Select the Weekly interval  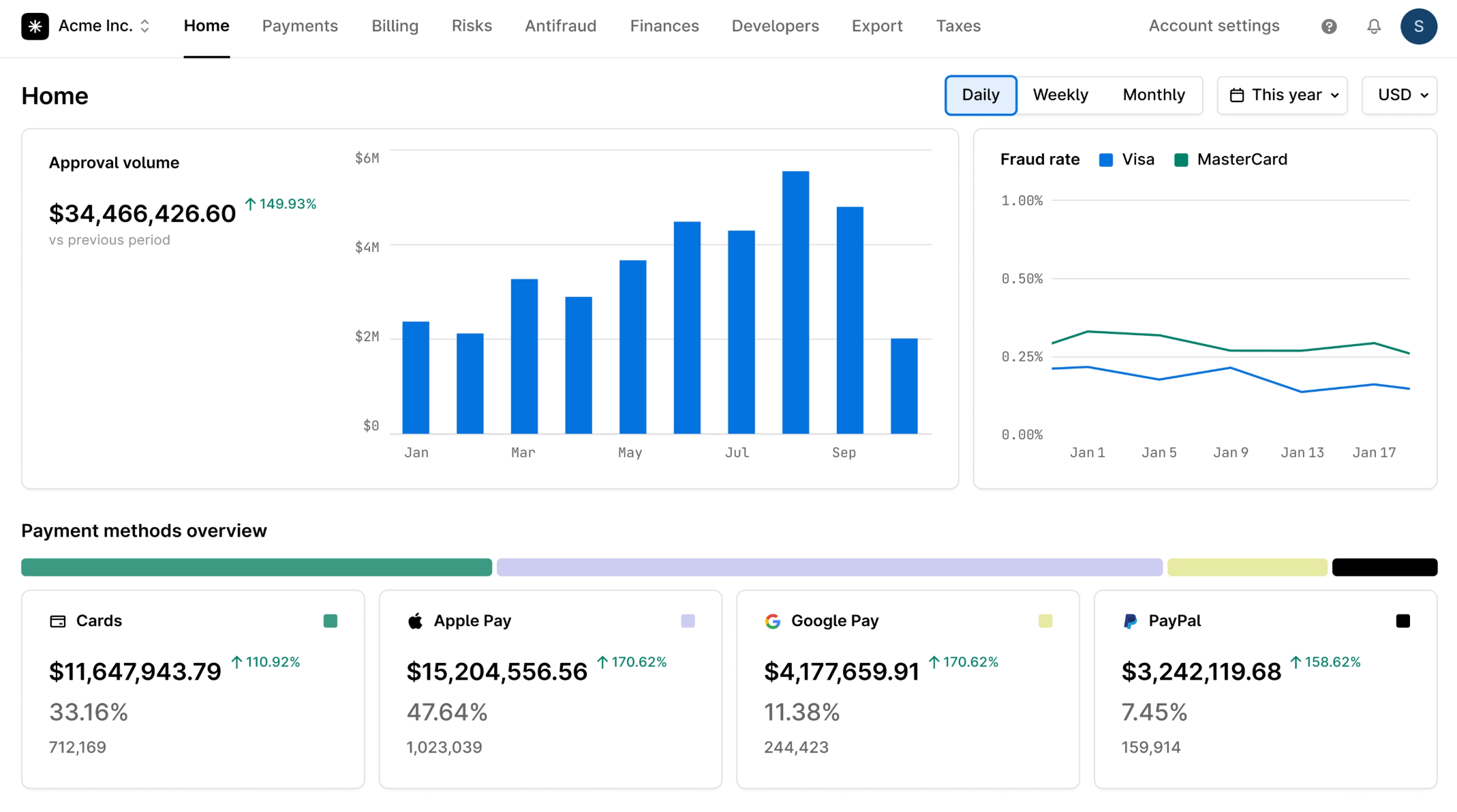coord(1060,95)
